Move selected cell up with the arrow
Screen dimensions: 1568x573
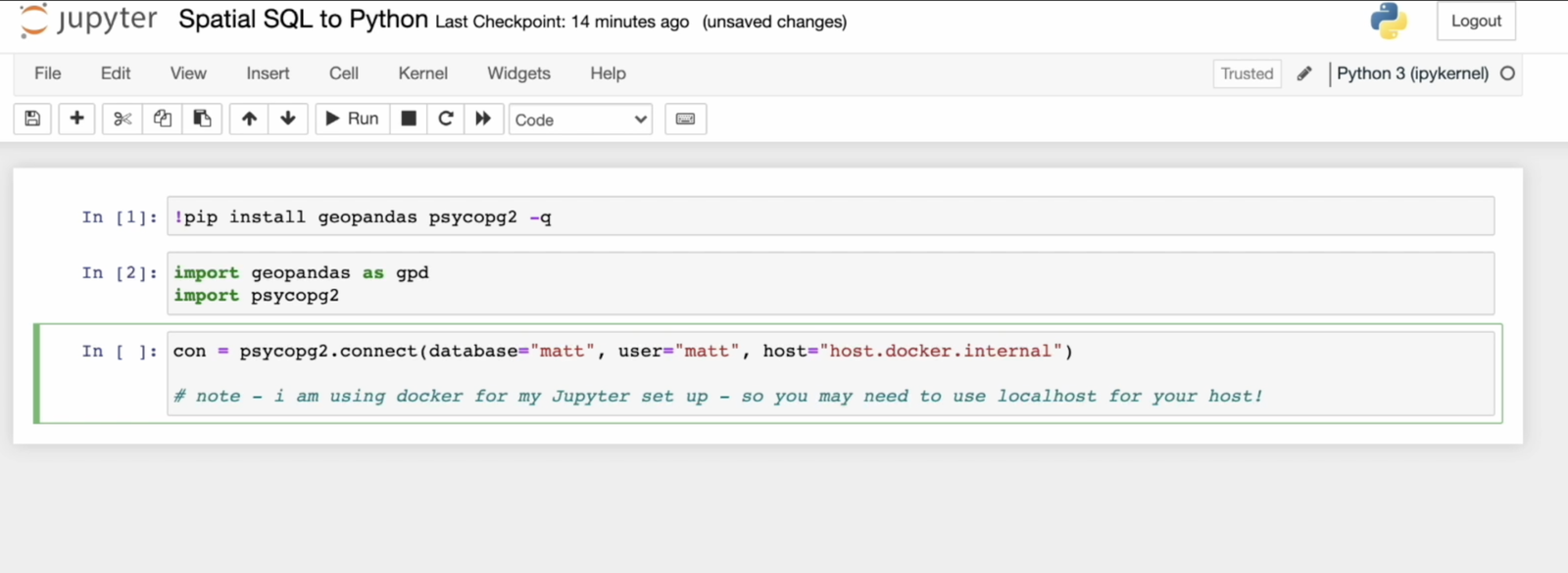249,119
